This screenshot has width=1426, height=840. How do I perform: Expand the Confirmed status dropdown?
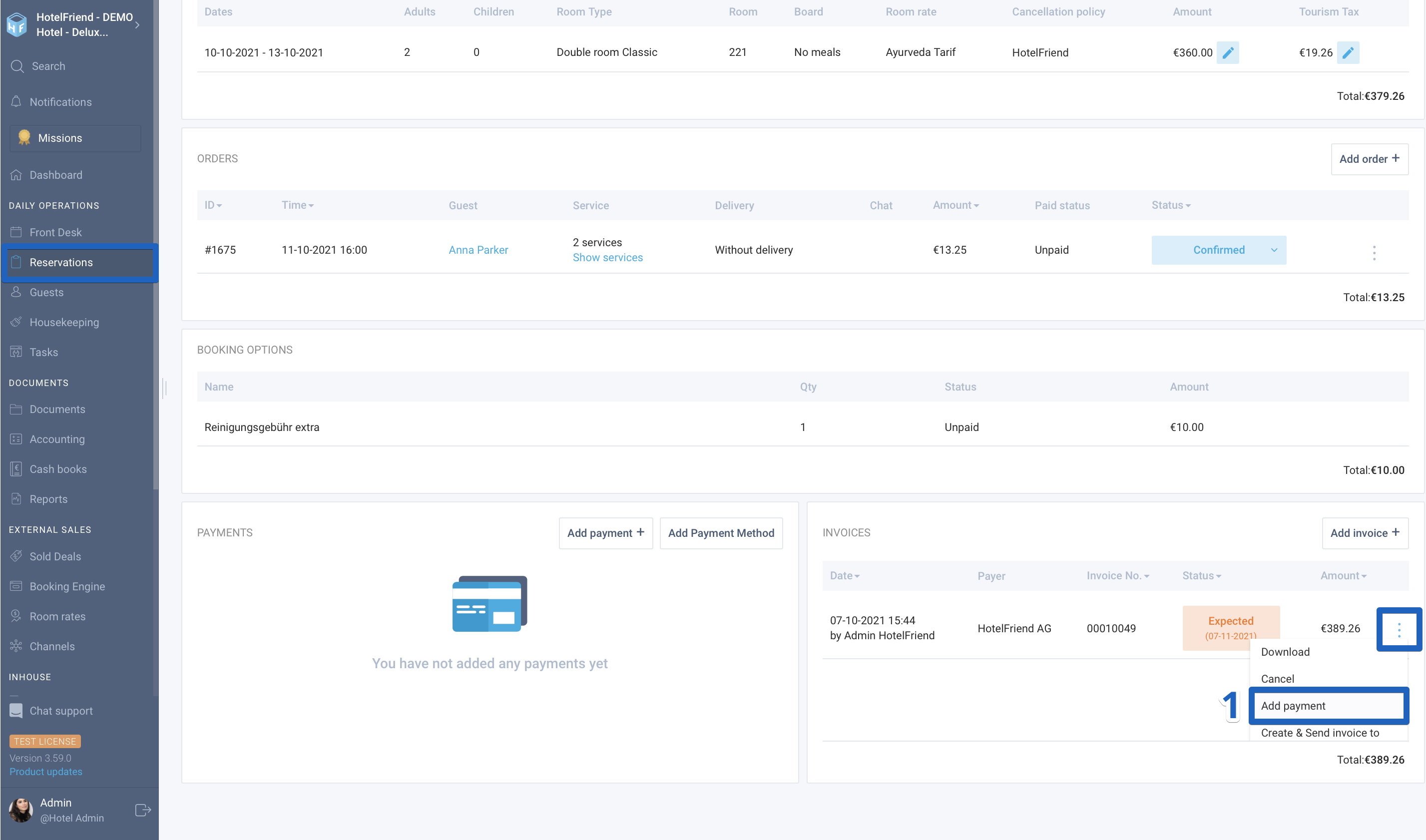point(1274,250)
